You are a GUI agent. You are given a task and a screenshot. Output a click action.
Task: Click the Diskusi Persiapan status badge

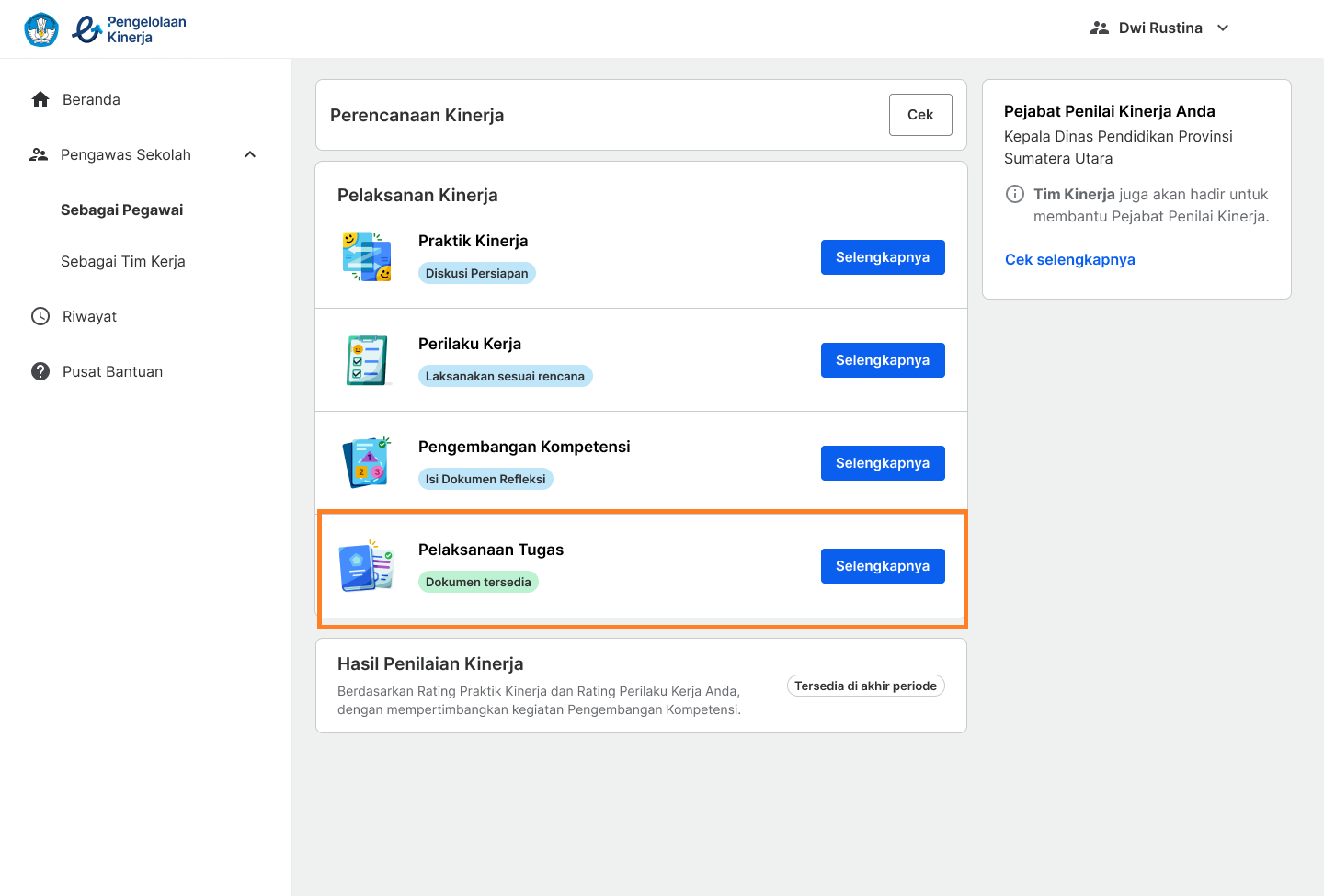(x=477, y=273)
